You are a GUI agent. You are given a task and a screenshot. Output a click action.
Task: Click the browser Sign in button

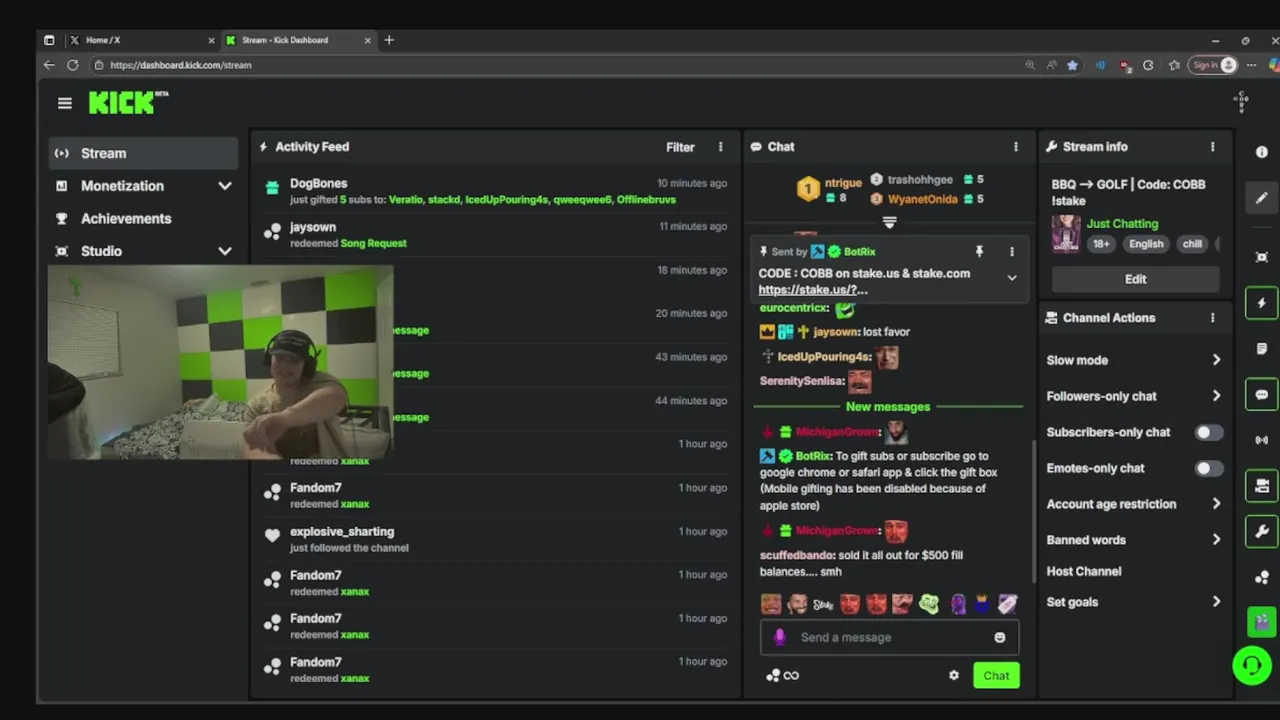coord(1214,65)
